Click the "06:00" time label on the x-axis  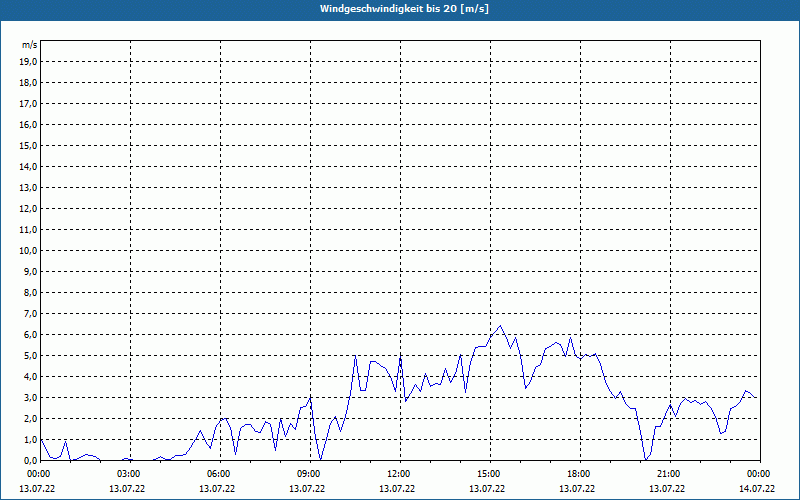click(x=219, y=474)
